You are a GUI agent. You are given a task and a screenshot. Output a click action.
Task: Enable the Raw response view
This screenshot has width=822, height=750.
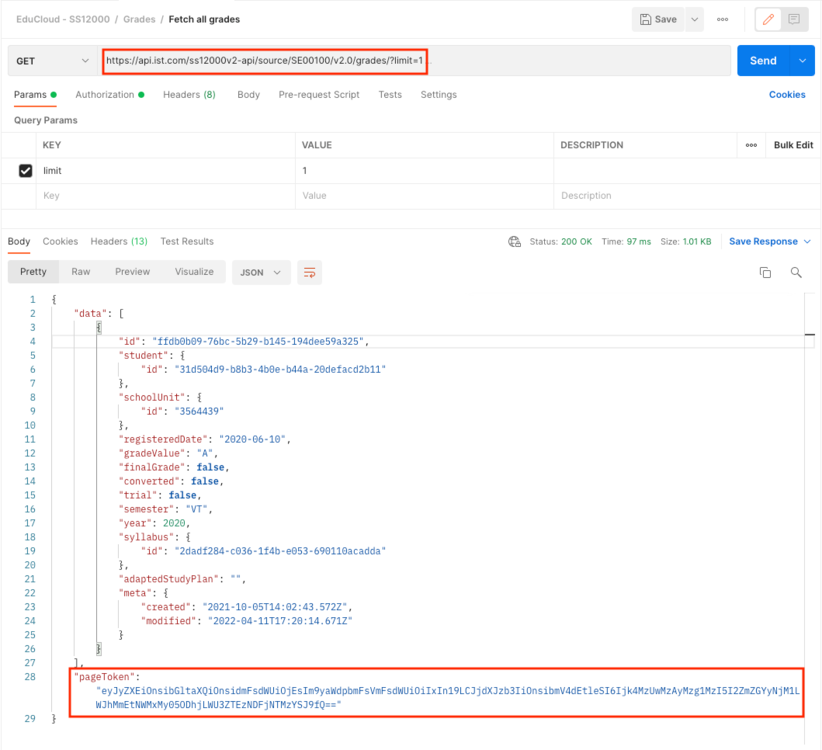(80, 271)
